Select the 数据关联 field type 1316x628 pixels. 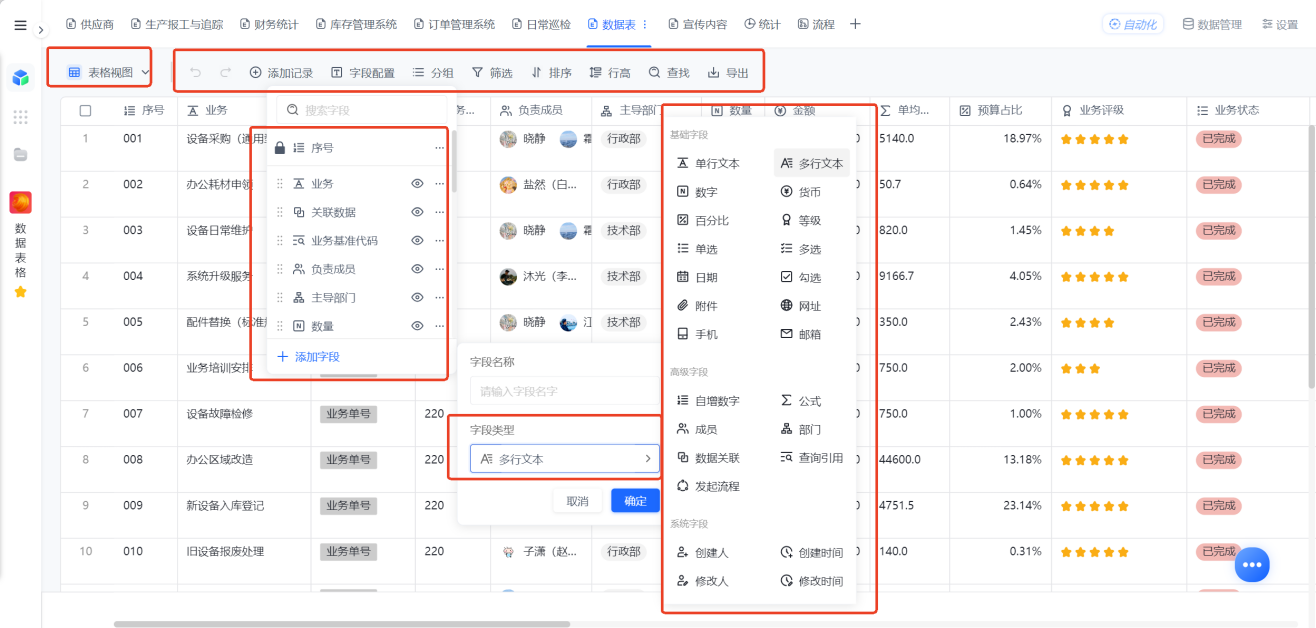pos(709,458)
